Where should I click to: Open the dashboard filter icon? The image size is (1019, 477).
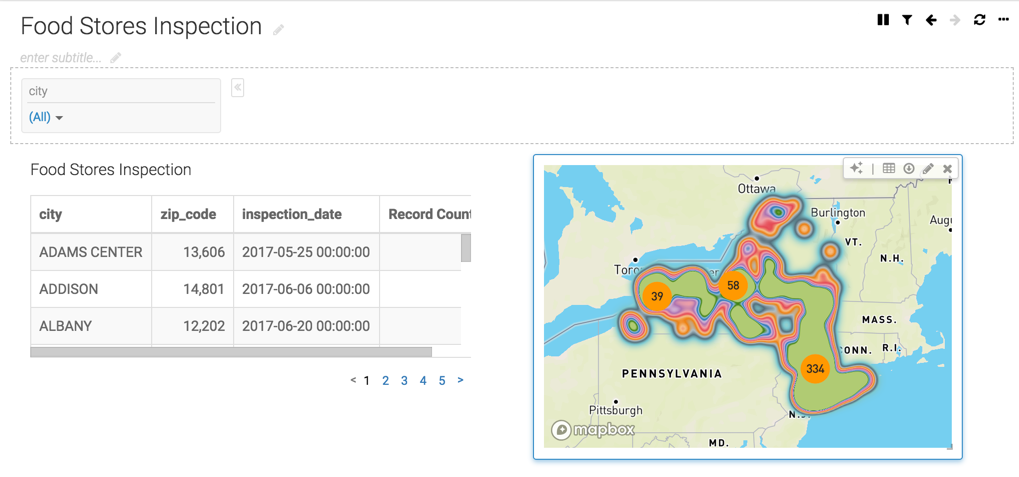click(907, 20)
